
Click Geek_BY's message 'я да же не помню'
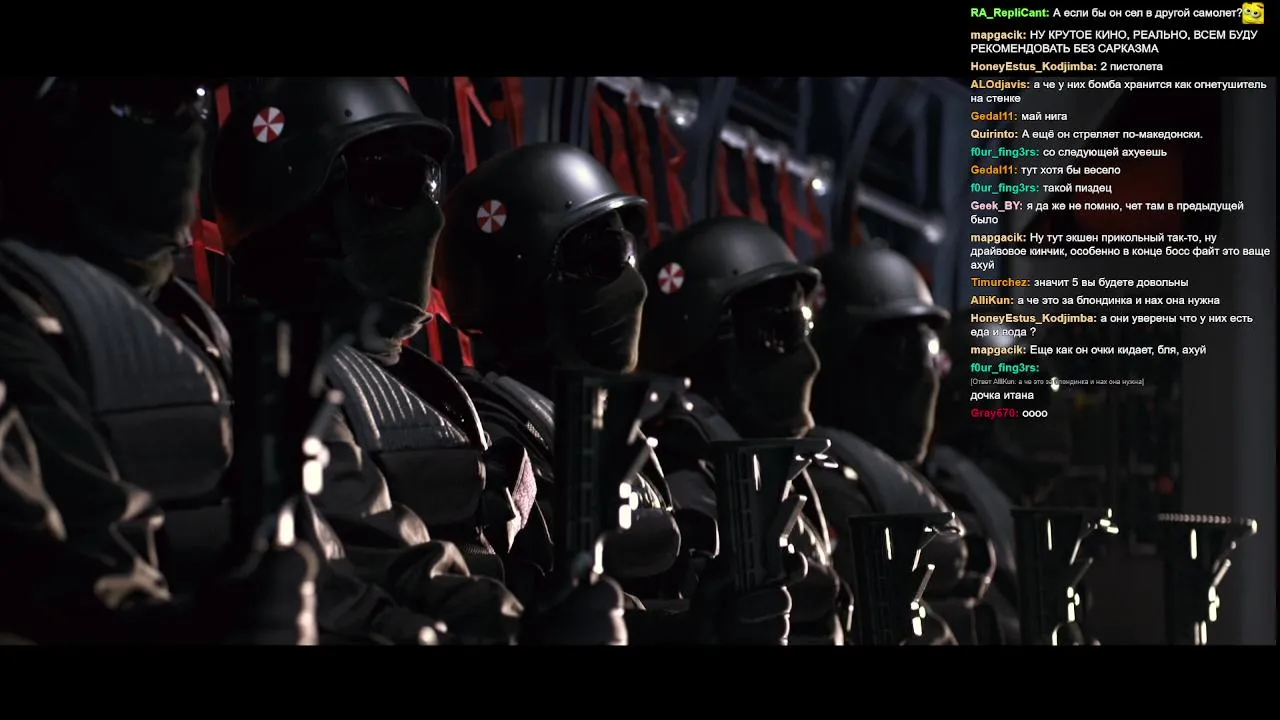click(x=1107, y=213)
